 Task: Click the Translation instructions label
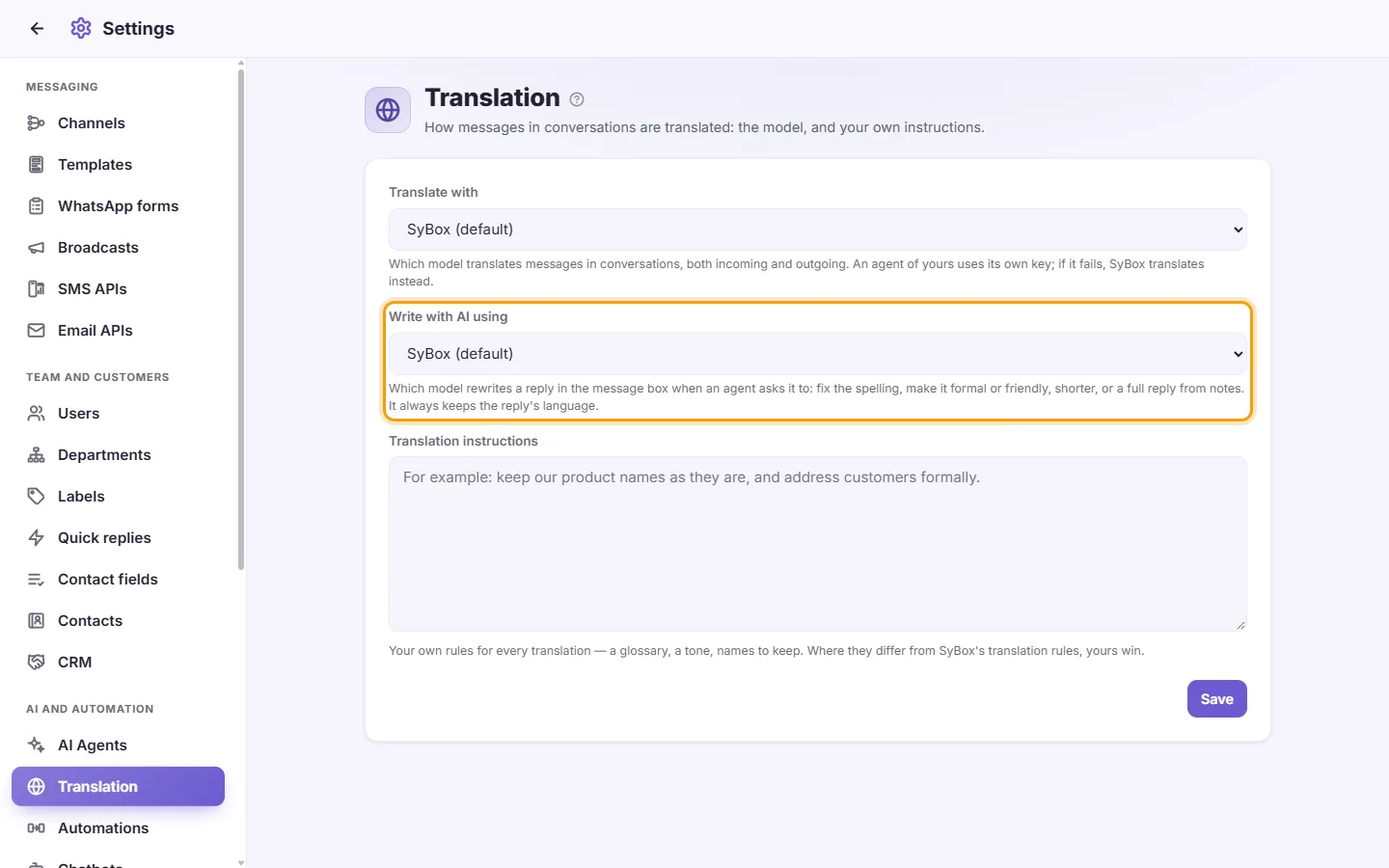[463, 442]
